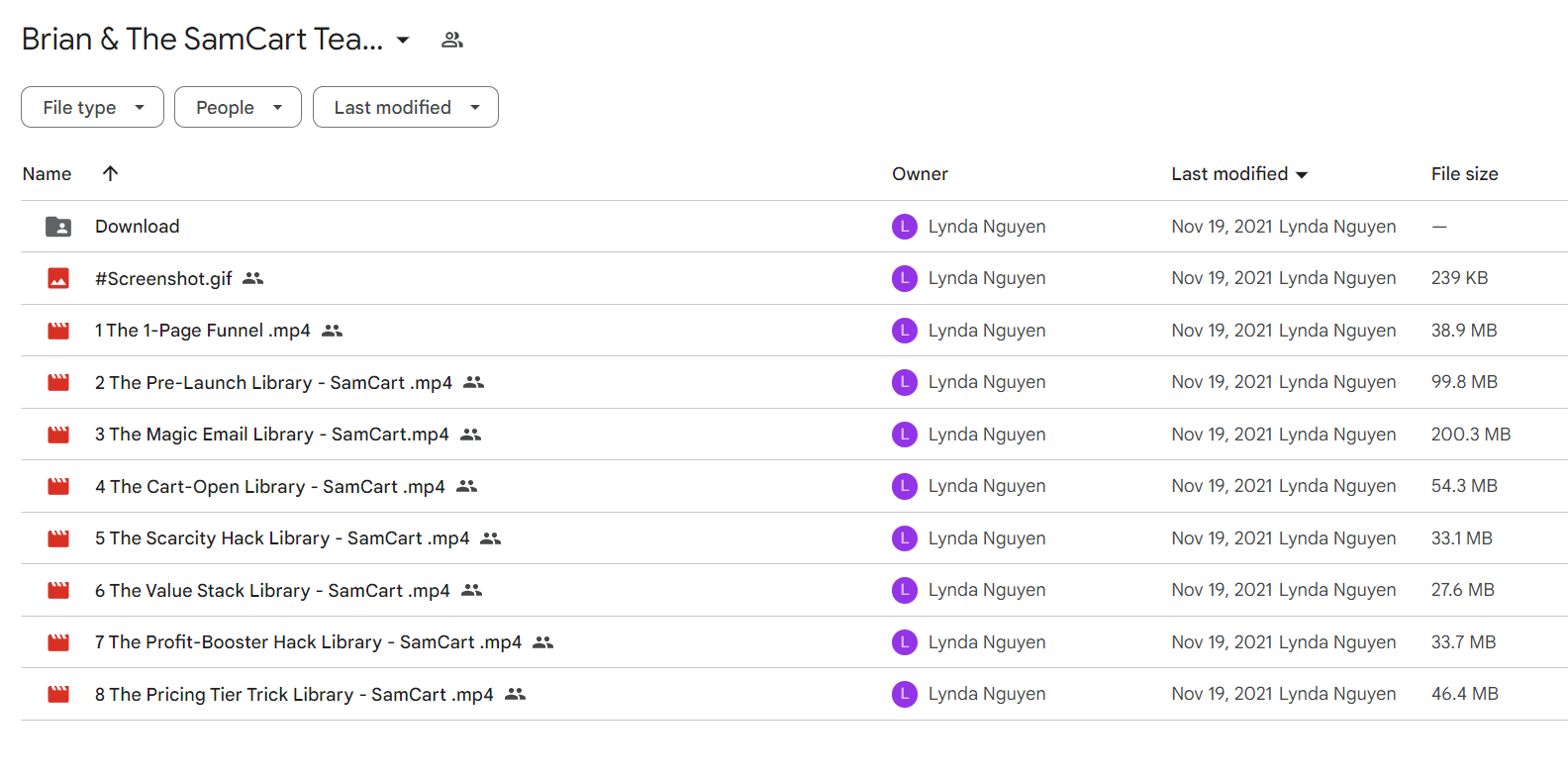Click owner avatar in the 1-Page Funnel row

pyautogui.click(x=905, y=331)
